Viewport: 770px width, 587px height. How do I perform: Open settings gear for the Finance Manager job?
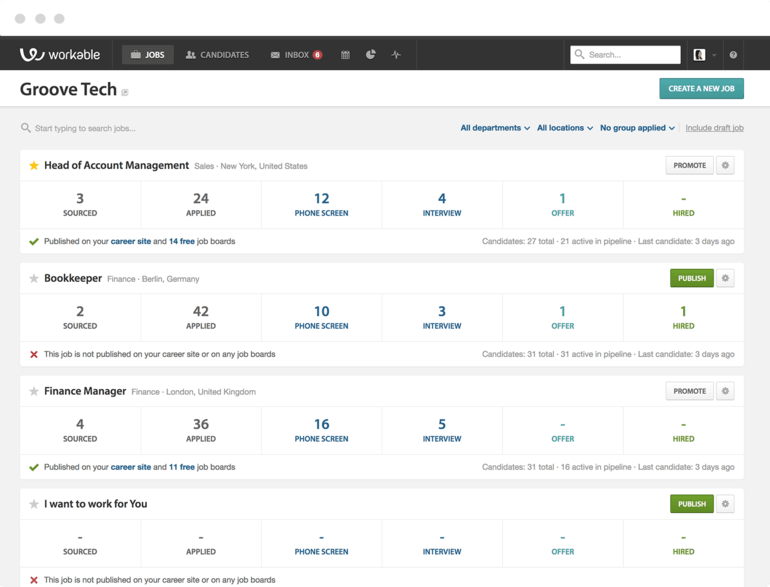[725, 391]
